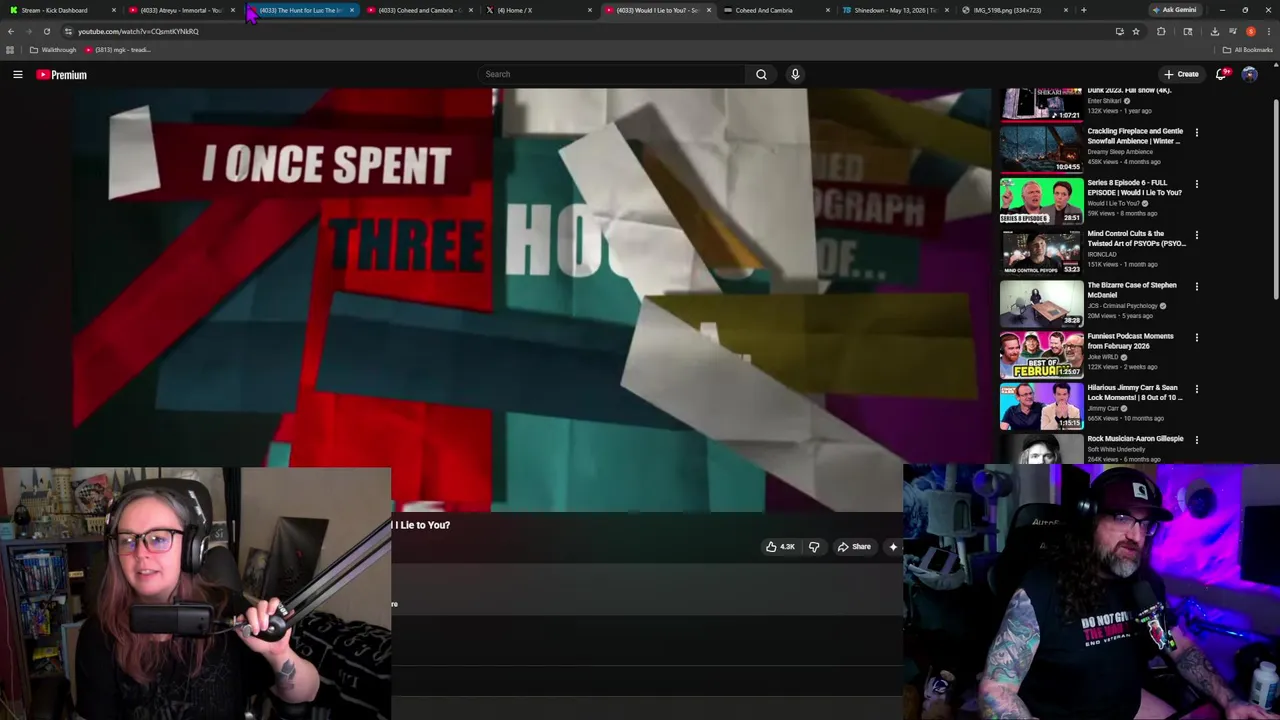Screen dimensions: 1280x720
Task: Switch to Shinedown May 13 tab
Action: coord(895,10)
